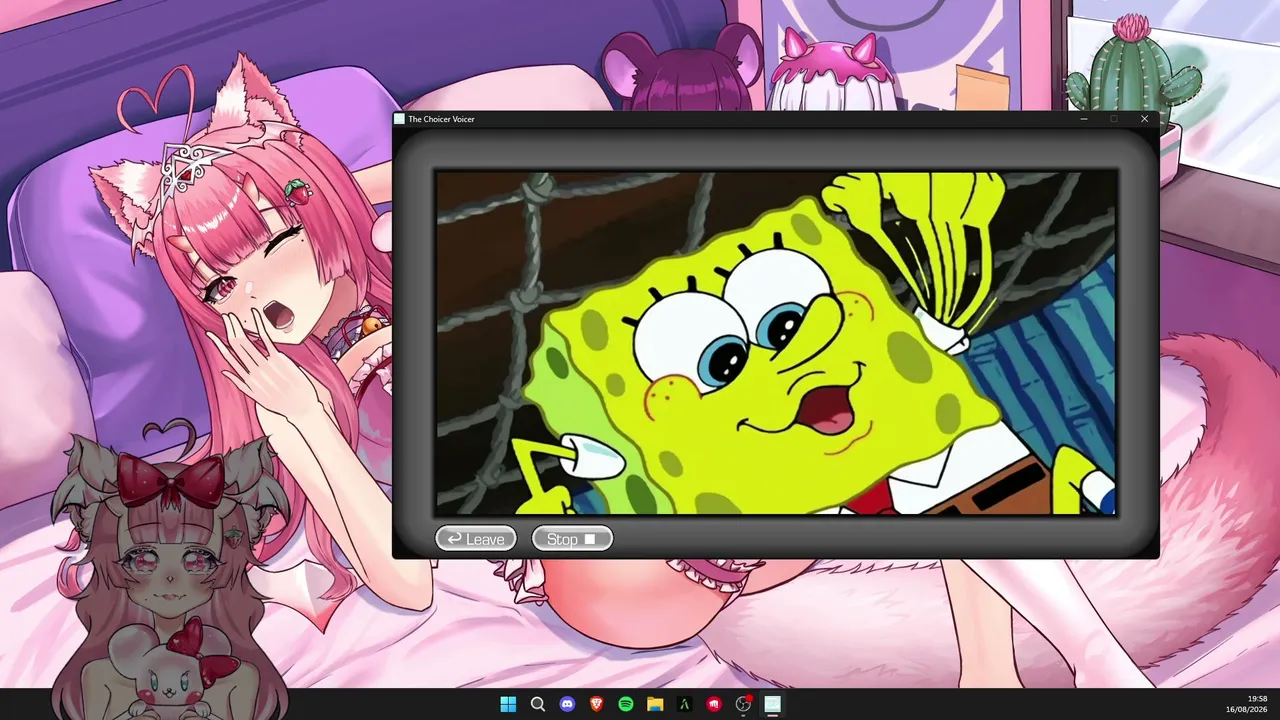The height and width of the screenshot is (720, 1280).
Task: Switch to OBS Studio on the taskbar
Action: [x=743, y=704]
